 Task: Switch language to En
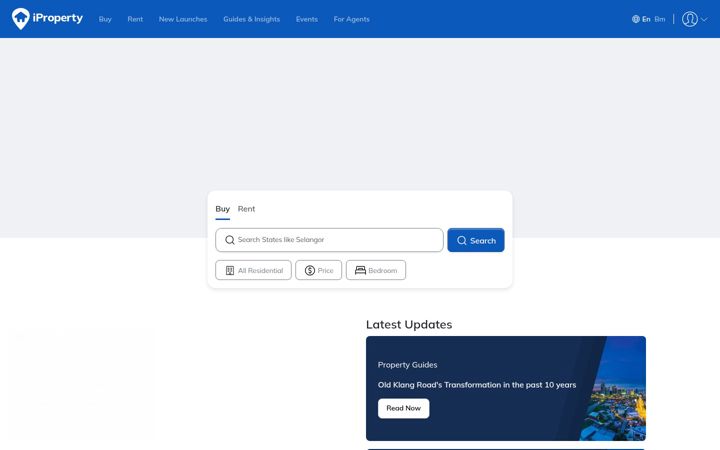tap(646, 19)
